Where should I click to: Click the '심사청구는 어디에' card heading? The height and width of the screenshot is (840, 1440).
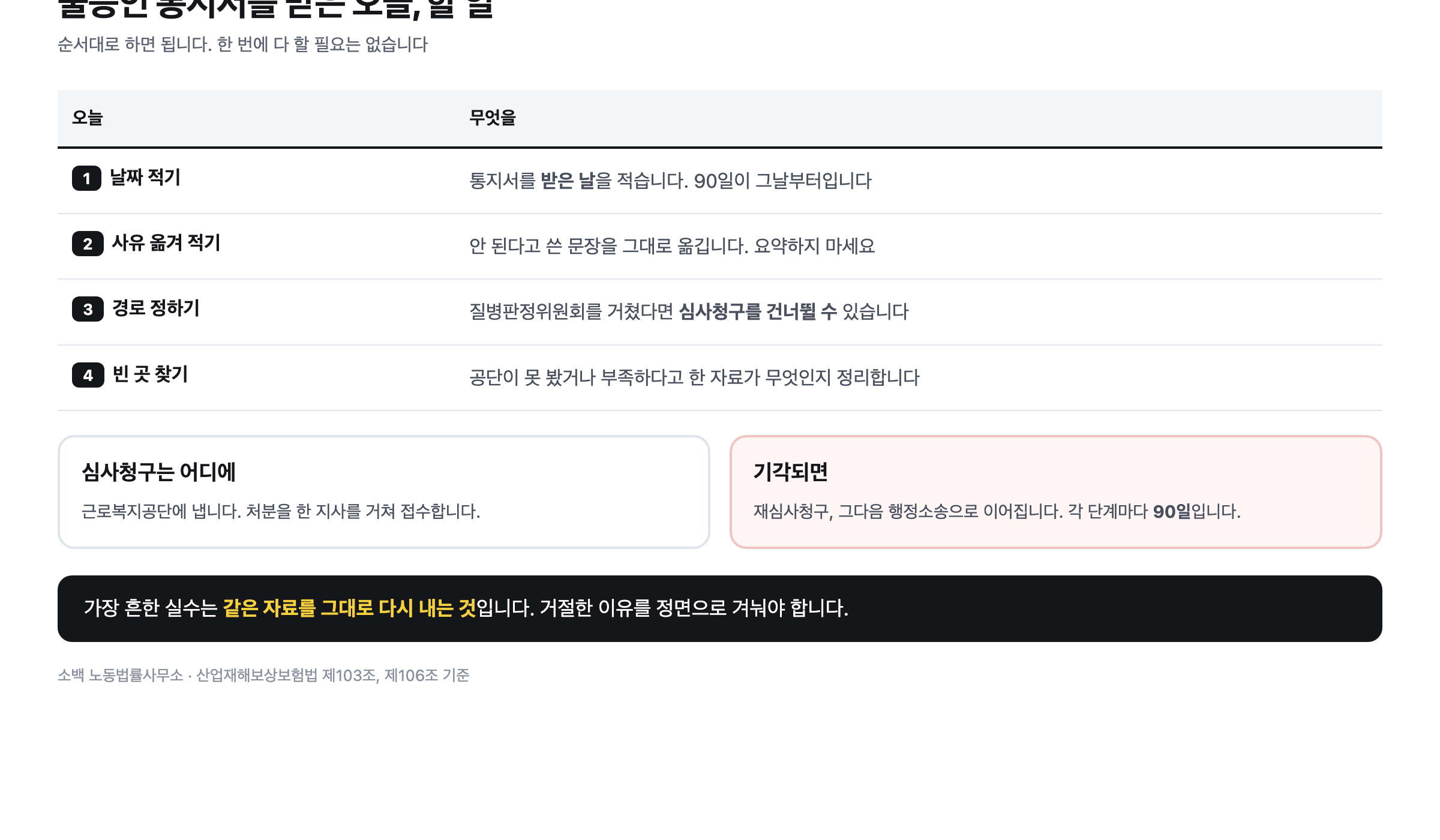click(x=159, y=472)
